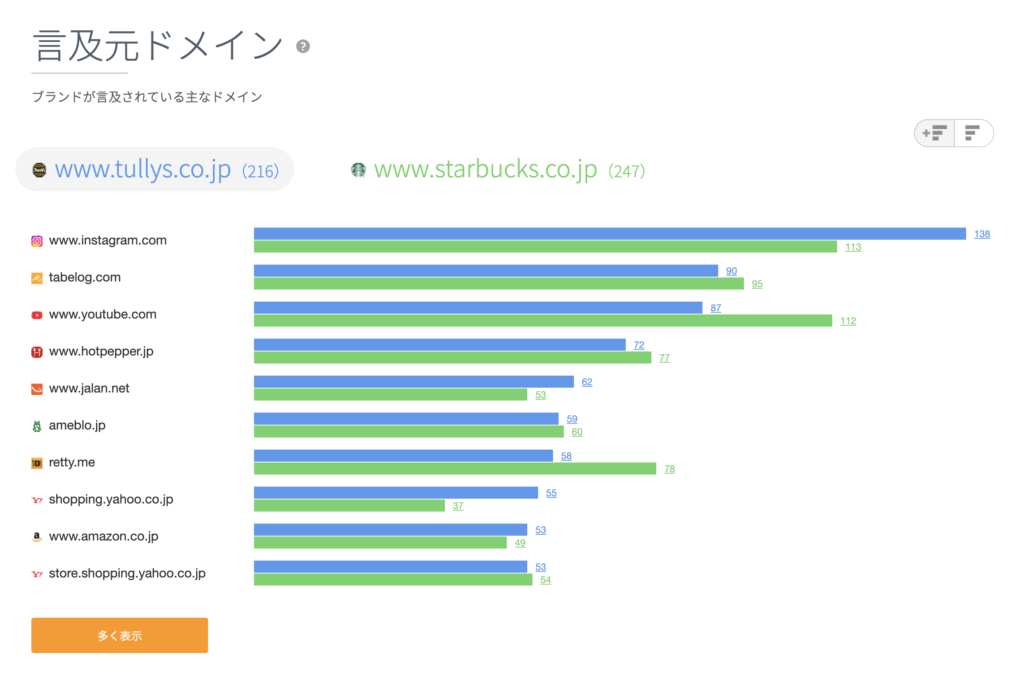Toggle the combined sort mode icon
Screen dimensions: 1024x674
coord(933,132)
